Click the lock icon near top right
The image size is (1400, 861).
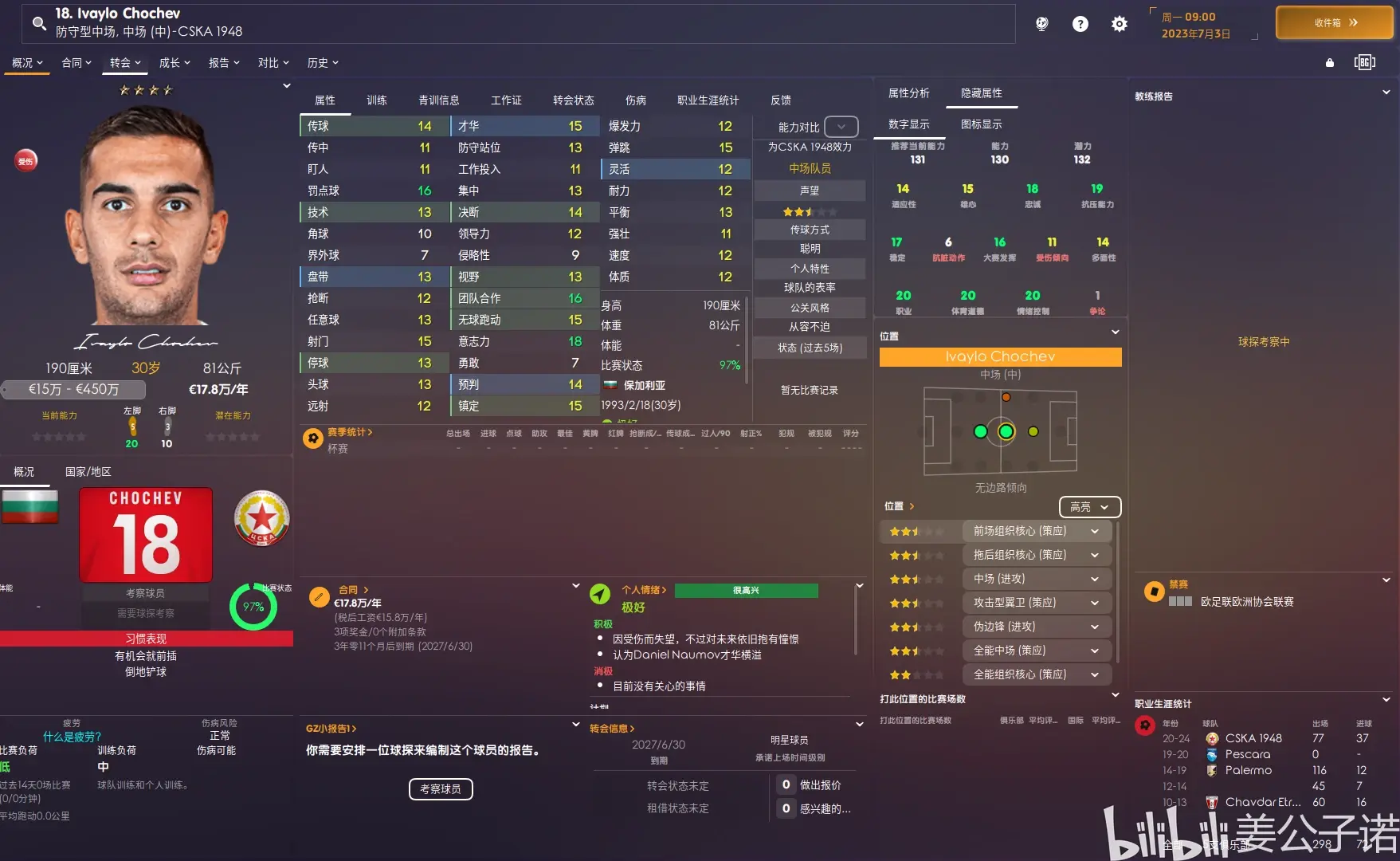tap(1329, 62)
